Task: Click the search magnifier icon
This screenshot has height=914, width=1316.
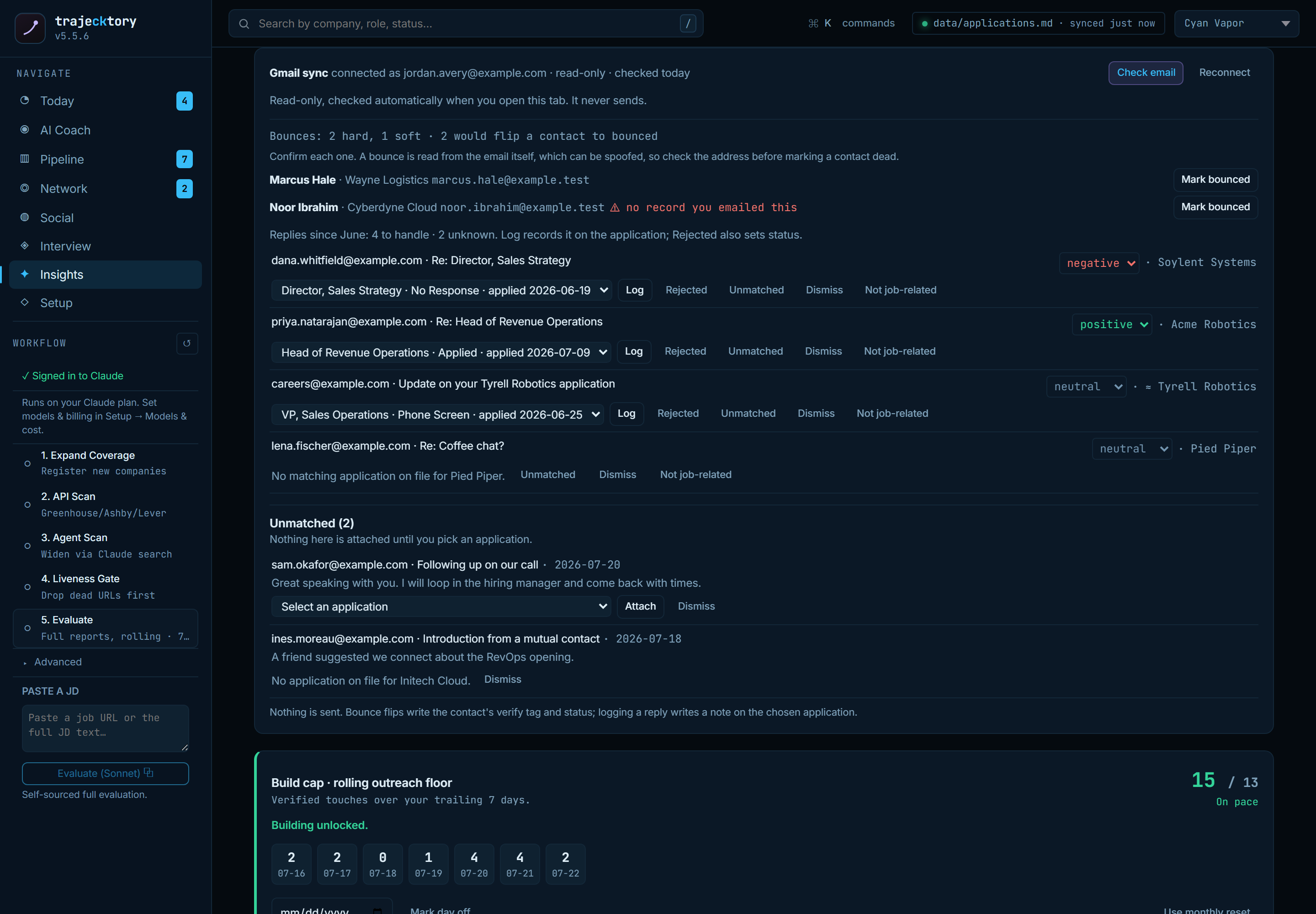Action: coord(244,23)
